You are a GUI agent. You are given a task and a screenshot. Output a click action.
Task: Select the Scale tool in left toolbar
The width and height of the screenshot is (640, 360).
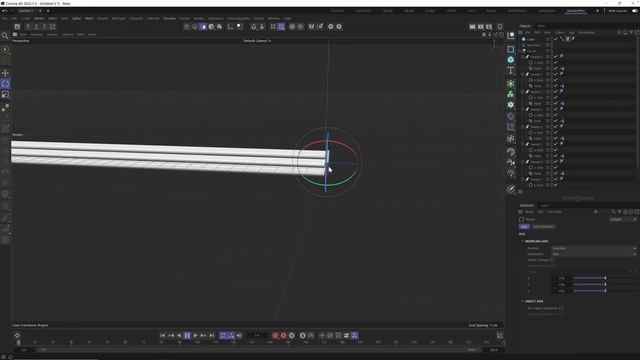(x=5, y=94)
